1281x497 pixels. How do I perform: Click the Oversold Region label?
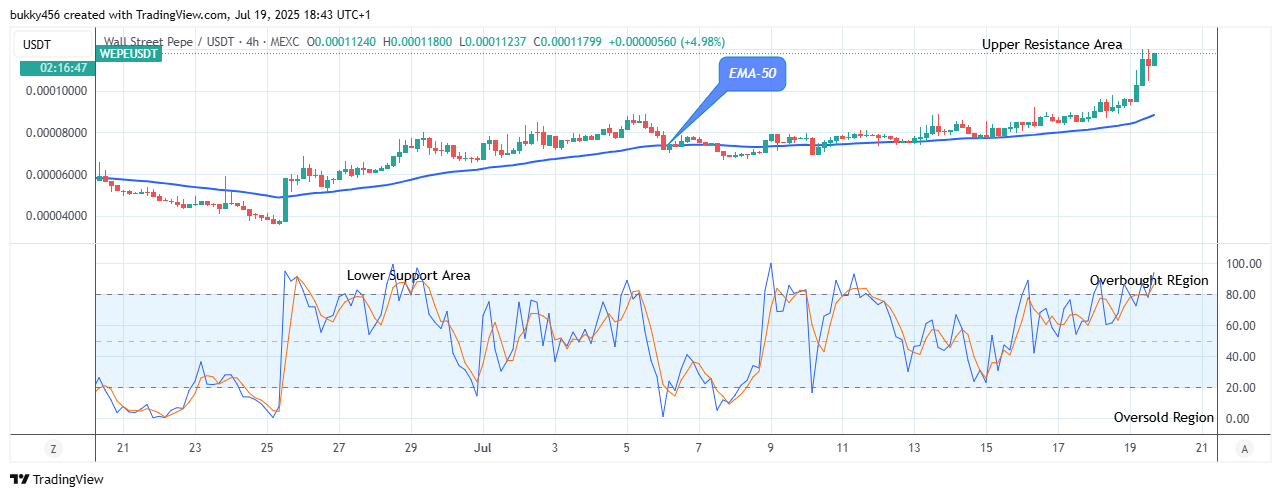point(1164,418)
